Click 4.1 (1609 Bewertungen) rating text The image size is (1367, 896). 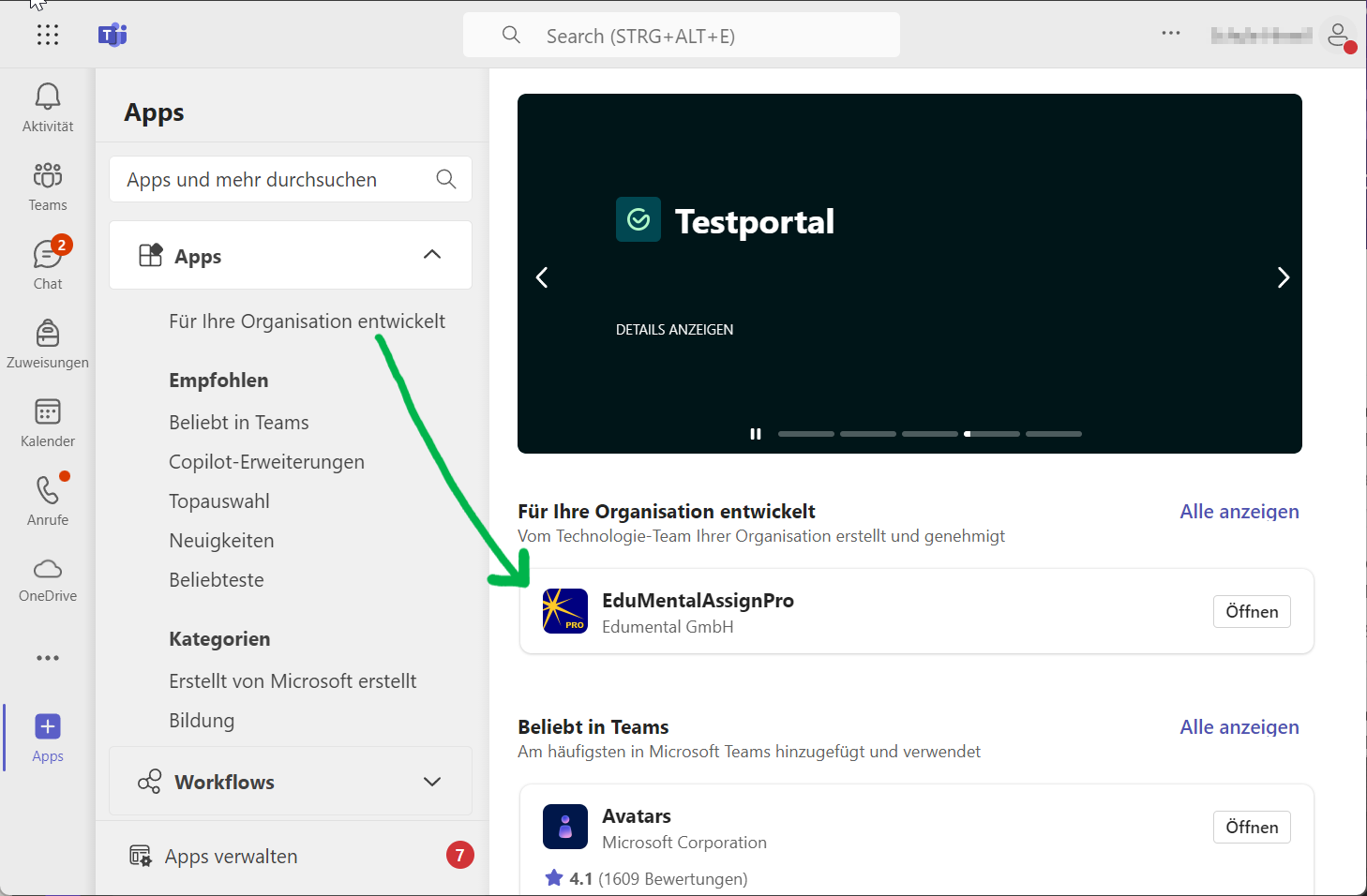point(658,879)
